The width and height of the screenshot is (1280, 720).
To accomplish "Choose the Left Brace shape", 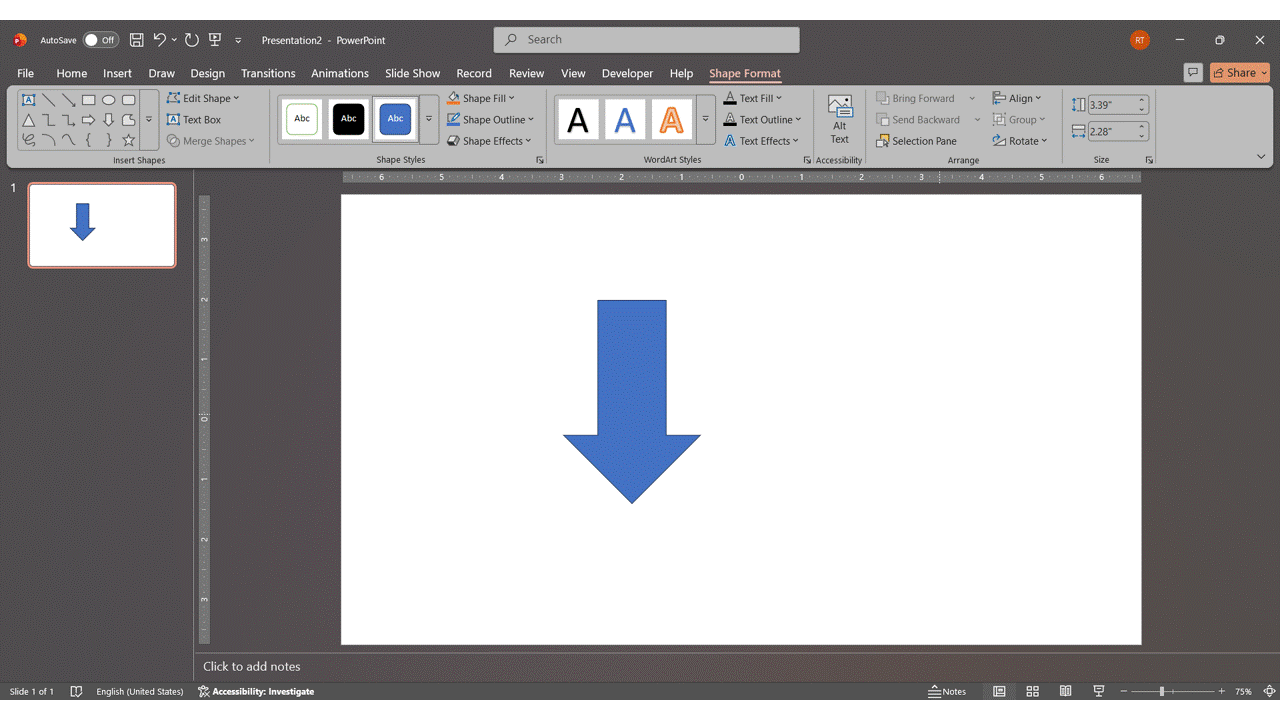I will [88, 140].
